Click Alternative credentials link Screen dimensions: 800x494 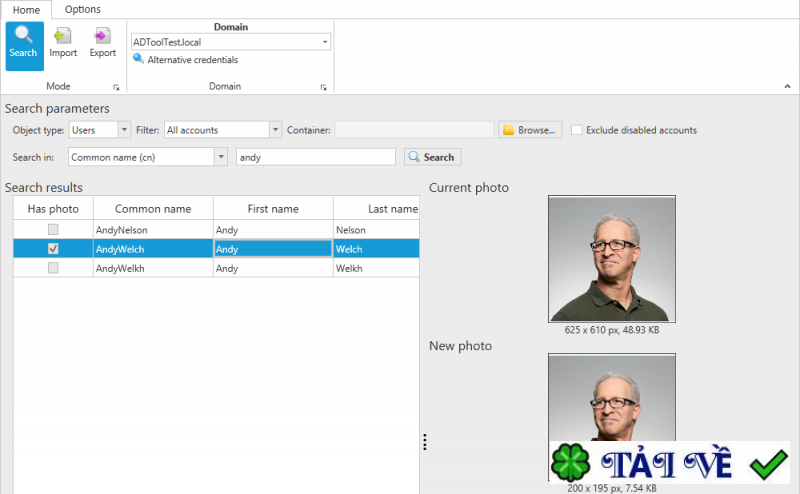[193, 60]
